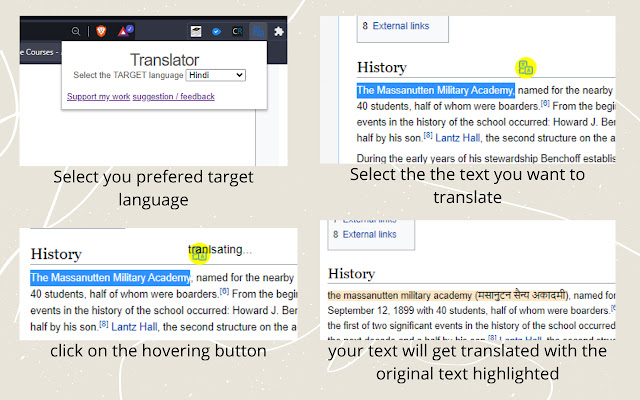Click the line 'the first of two significant events'

click(x=471, y=326)
